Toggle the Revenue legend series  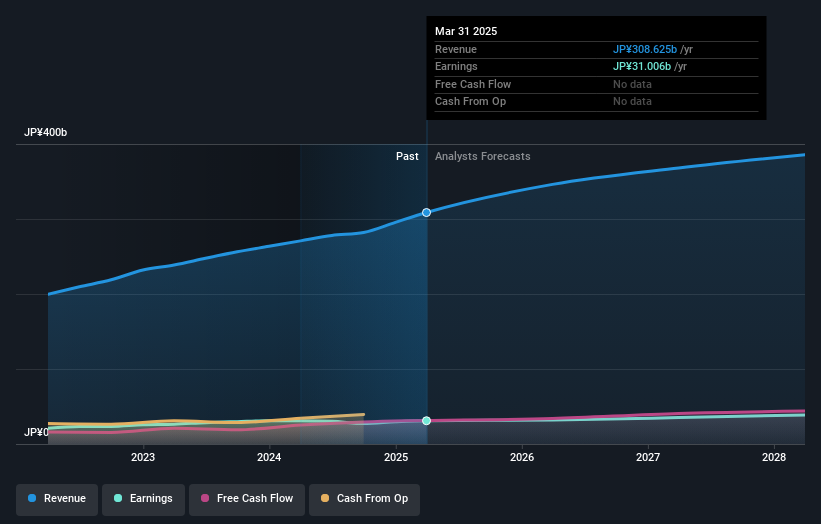(x=57, y=498)
